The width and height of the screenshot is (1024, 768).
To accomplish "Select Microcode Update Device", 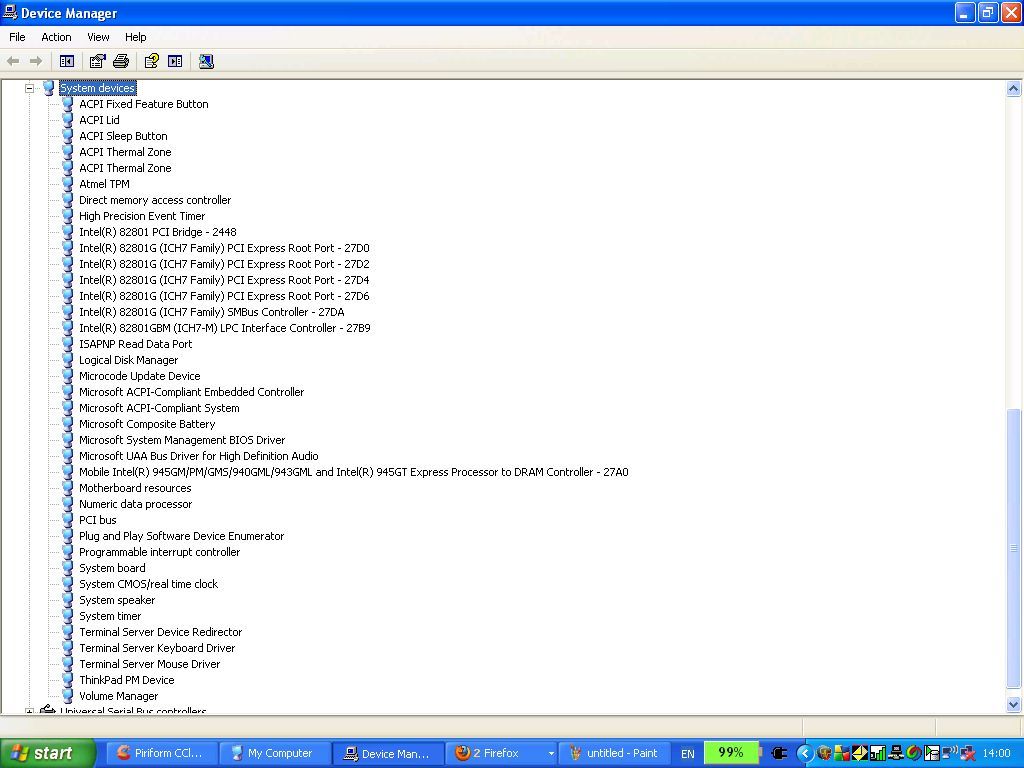I will pyautogui.click(x=139, y=376).
